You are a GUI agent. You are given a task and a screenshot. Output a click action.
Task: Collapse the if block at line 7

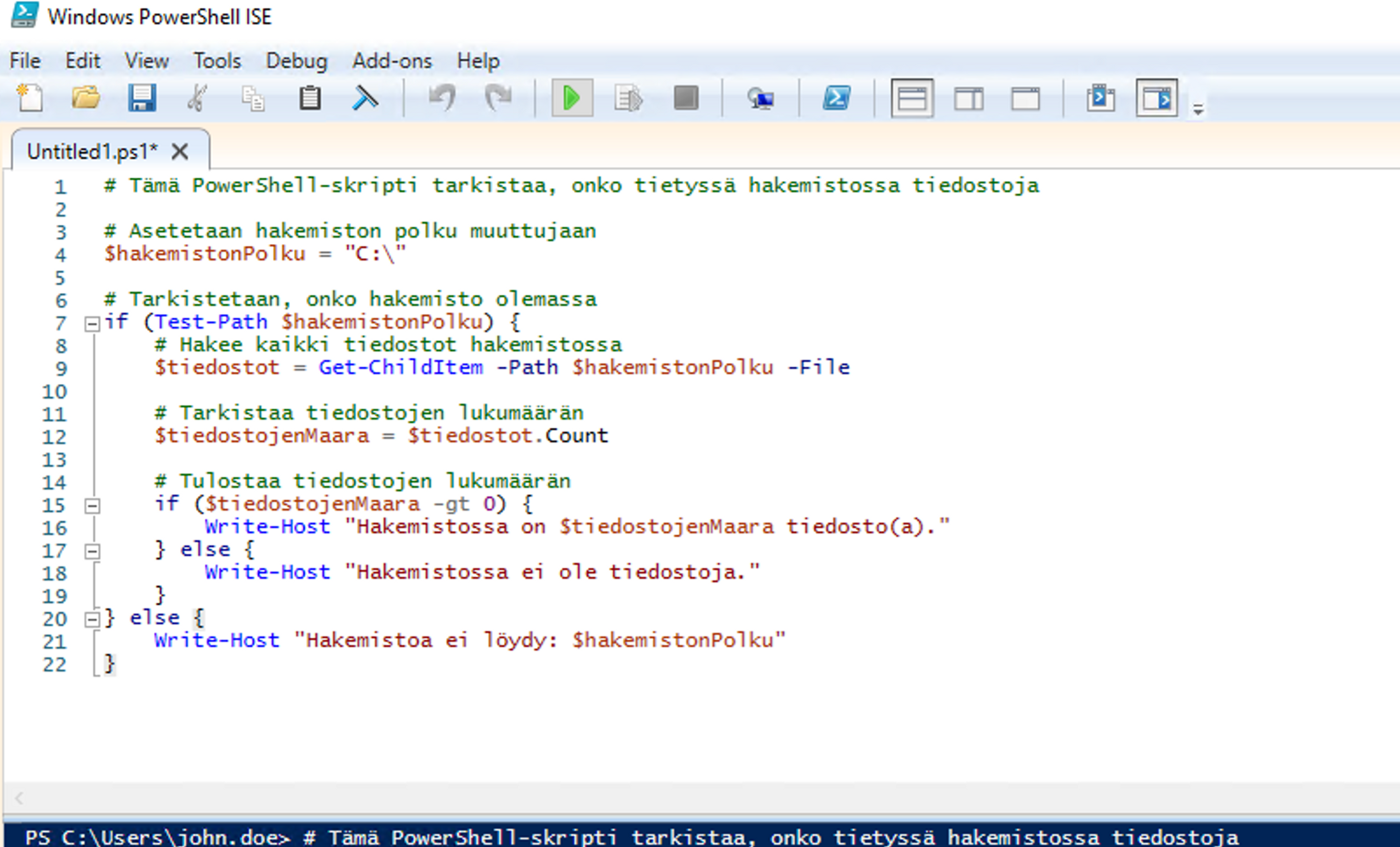click(x=92, y=324)
